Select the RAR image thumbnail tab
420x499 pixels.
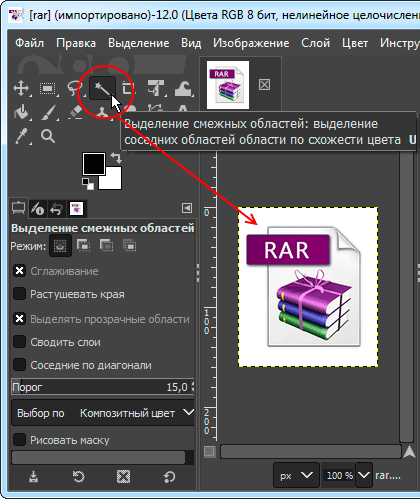(228, 85)
